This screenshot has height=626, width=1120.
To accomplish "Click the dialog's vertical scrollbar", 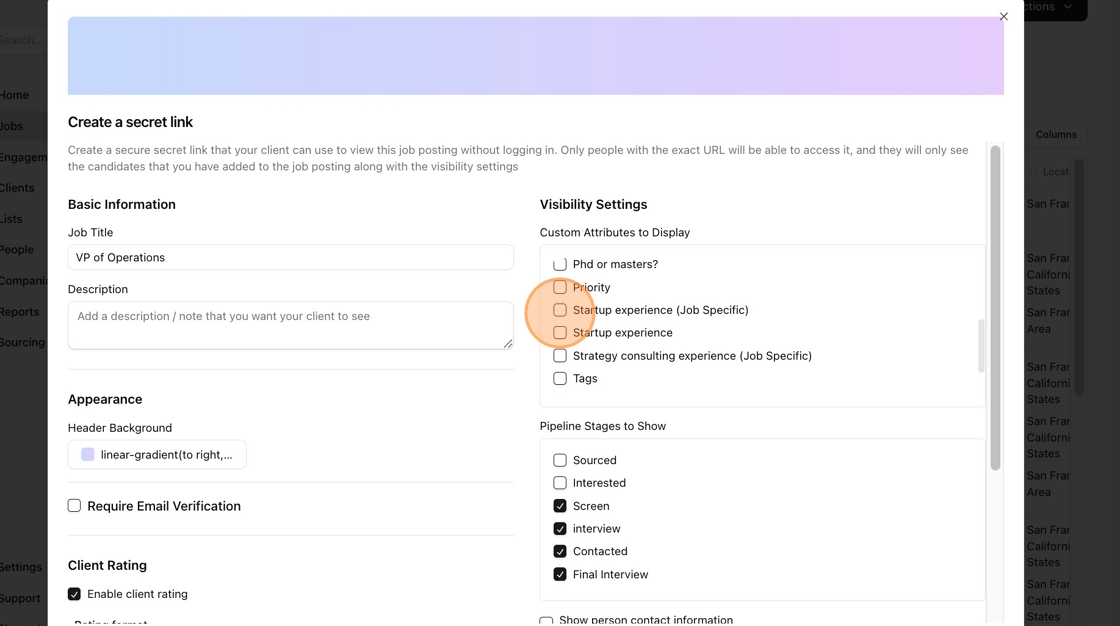I will coord(995,308).
